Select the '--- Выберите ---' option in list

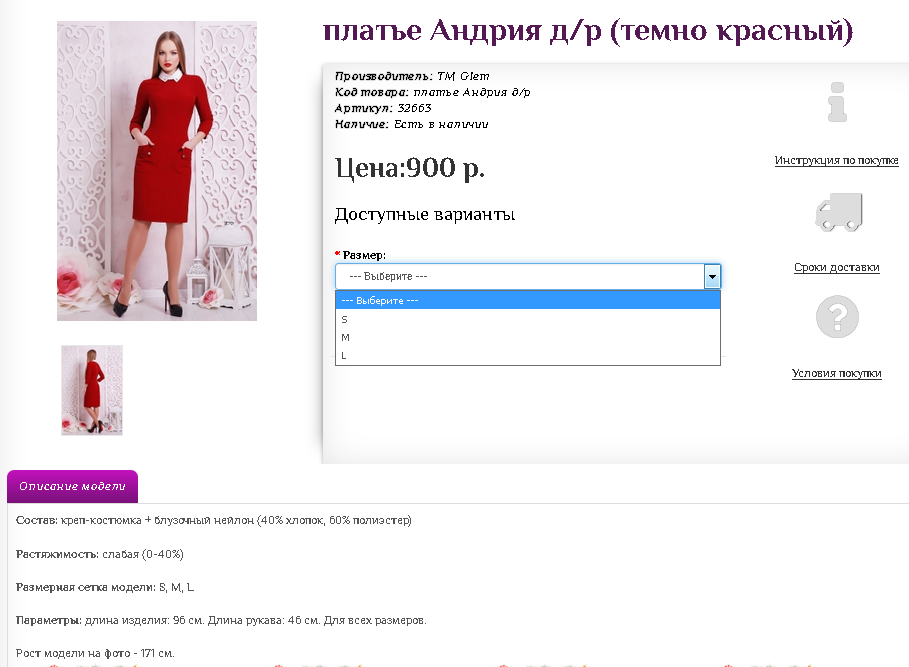(528, 300)
